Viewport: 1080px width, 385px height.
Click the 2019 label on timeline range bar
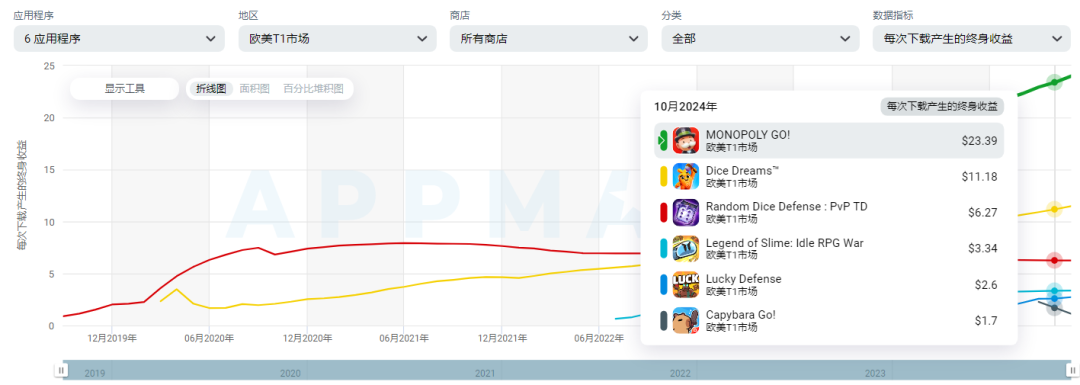click(94, 373)
